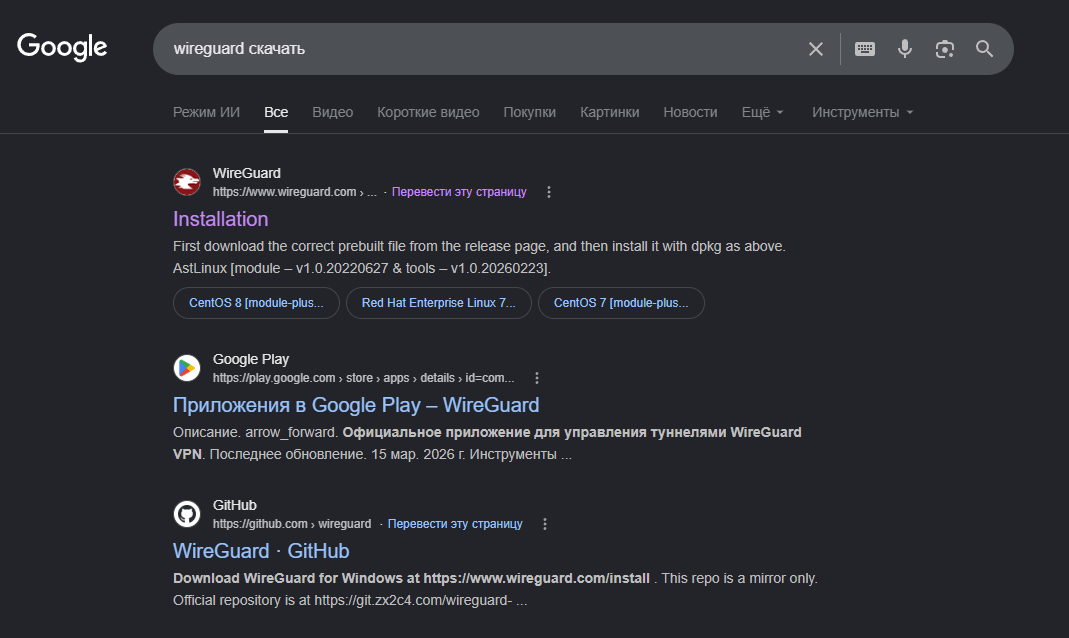Expand the Ещё dropdown menu
Image resolution: width=1069 pixels, height=638 pixels.
click(762, 112)
